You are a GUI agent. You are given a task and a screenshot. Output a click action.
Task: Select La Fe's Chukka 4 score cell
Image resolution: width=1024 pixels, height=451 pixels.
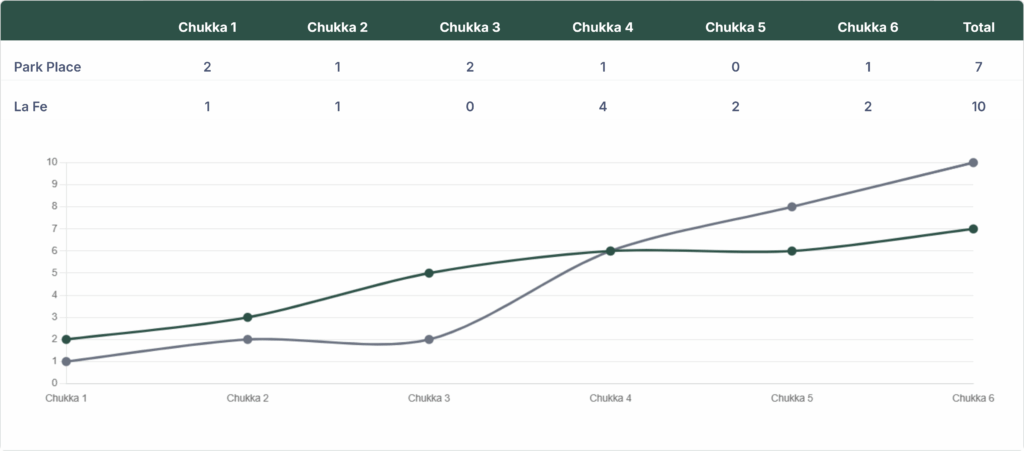point(602,107)
